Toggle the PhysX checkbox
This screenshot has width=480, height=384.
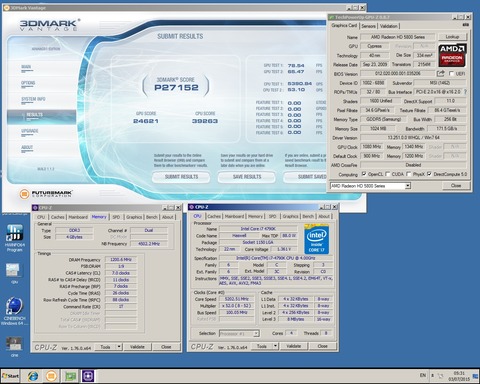point(409,174)
